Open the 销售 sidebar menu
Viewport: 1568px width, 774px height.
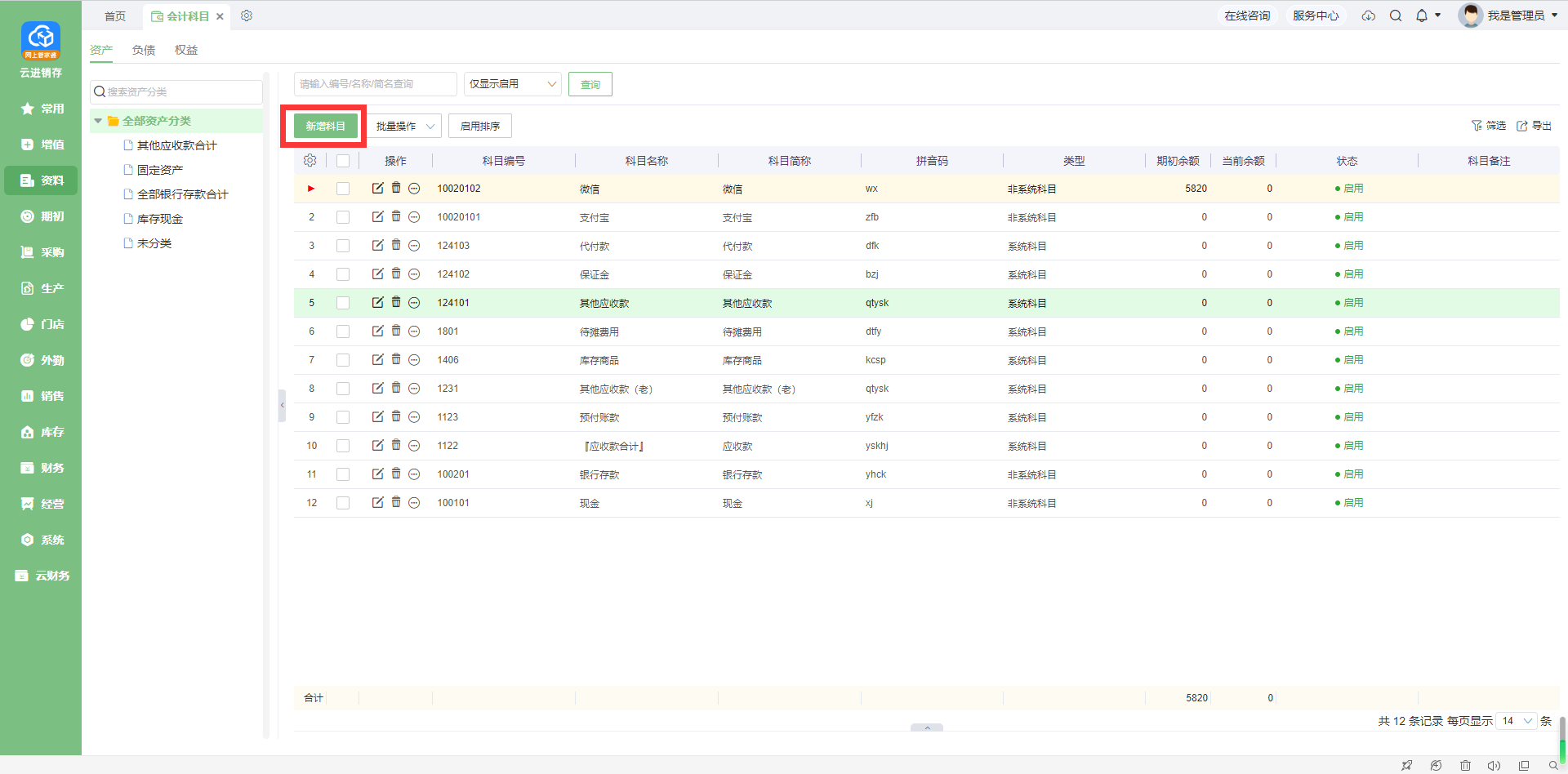coord(41,396)
